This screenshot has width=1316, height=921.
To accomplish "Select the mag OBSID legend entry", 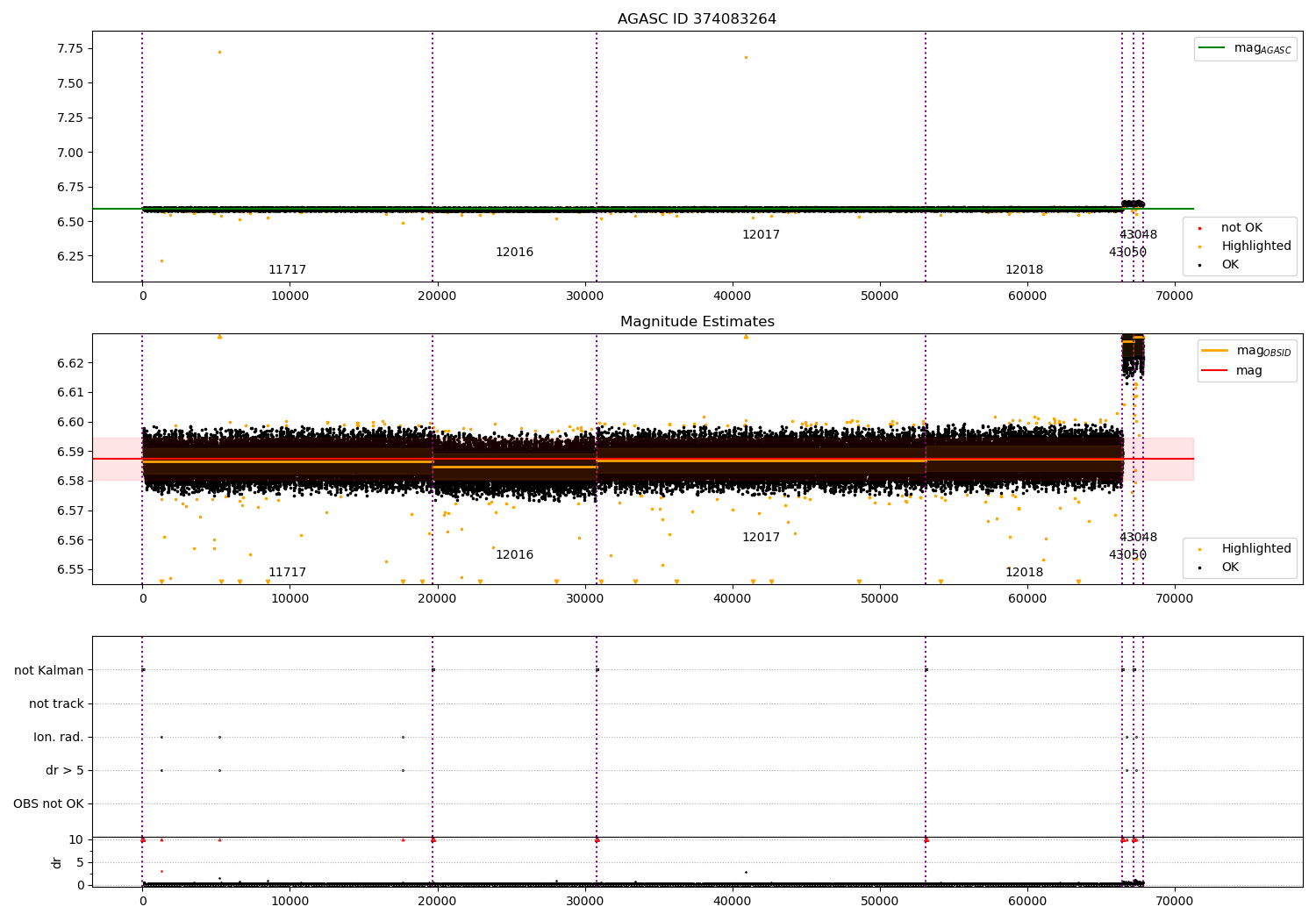I will coord(1246,351).
